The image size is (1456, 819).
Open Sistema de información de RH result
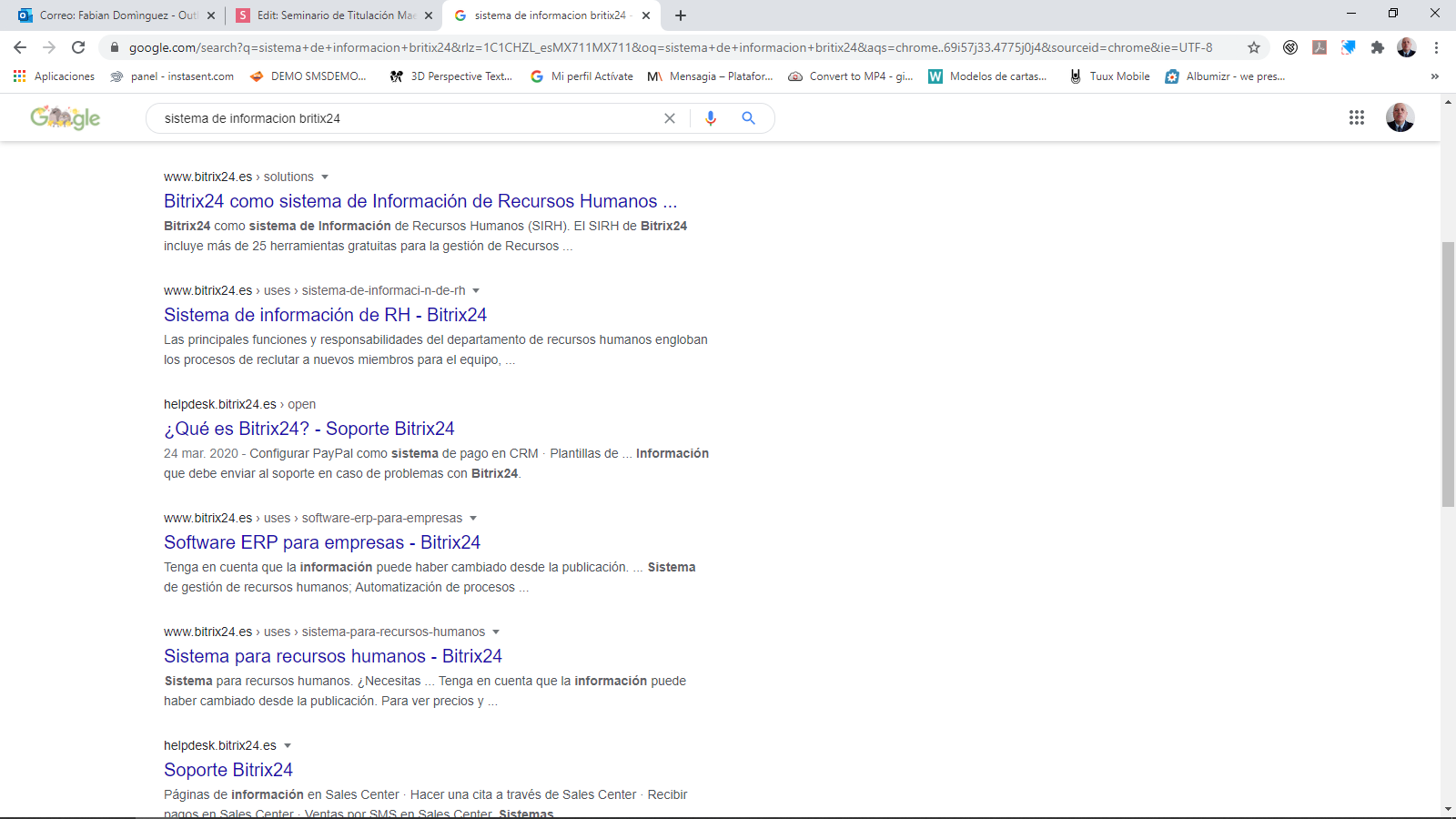pyautogui.click(x=325, y=315)
